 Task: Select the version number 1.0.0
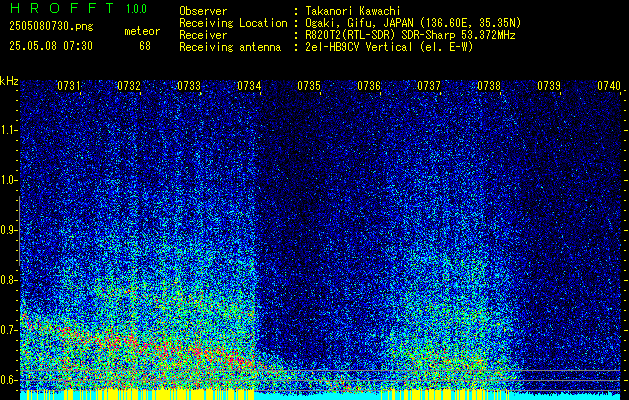(136, 8)
